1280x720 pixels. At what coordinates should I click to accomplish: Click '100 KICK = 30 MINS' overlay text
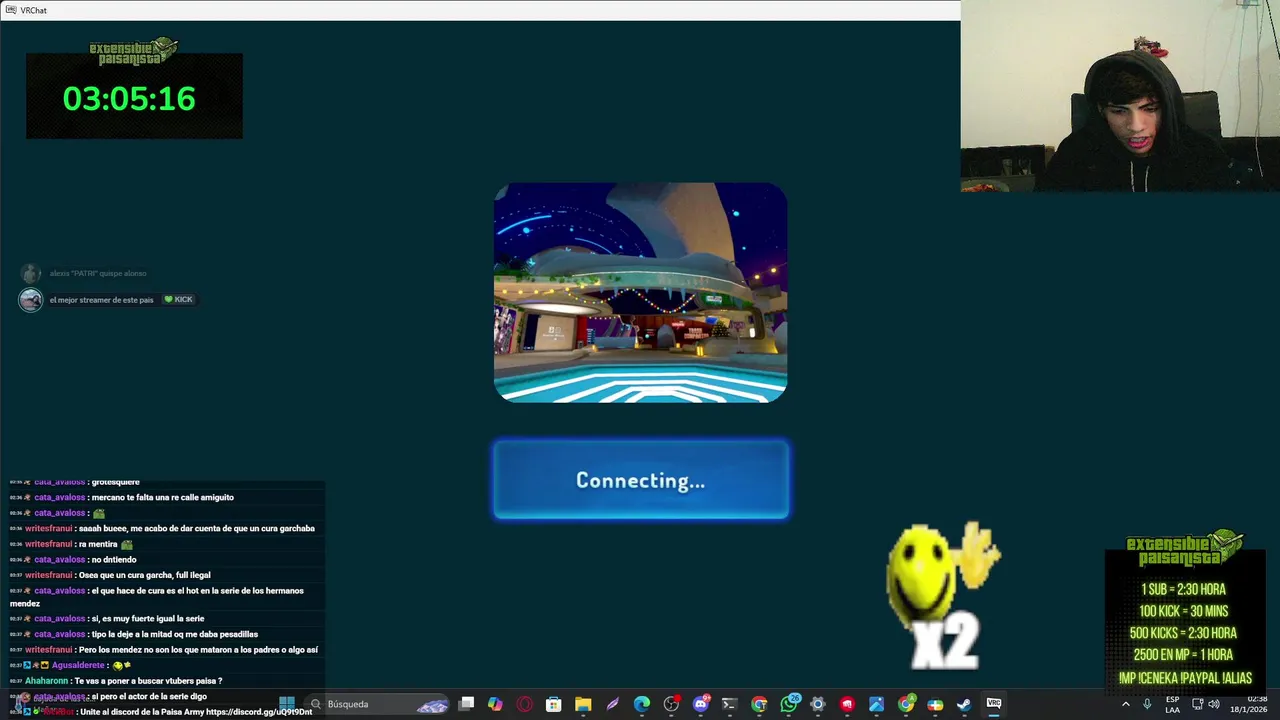[x=1184, y=612]
